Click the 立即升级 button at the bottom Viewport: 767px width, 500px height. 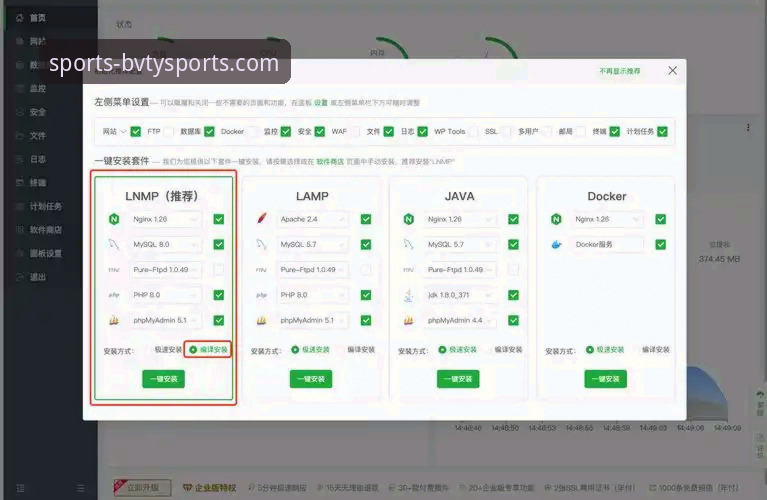coord(143,487)
